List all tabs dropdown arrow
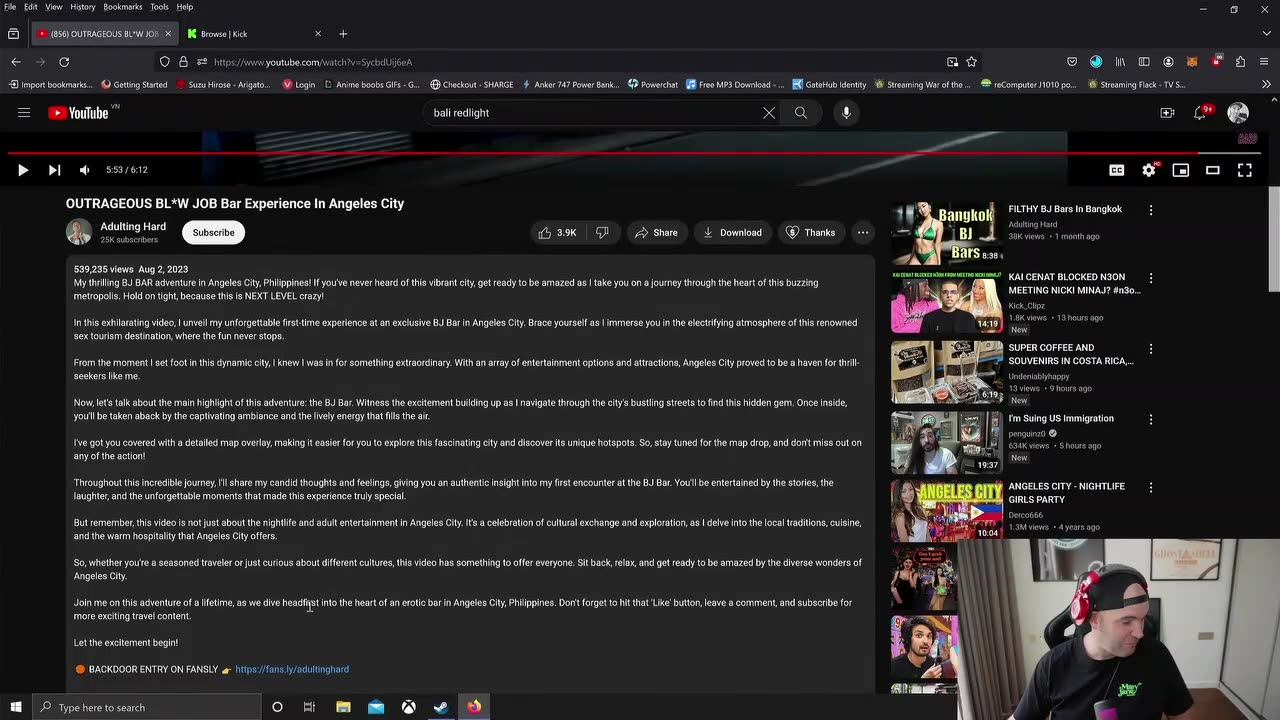This screenshot has height=720, width=1280. point(1266,34)
